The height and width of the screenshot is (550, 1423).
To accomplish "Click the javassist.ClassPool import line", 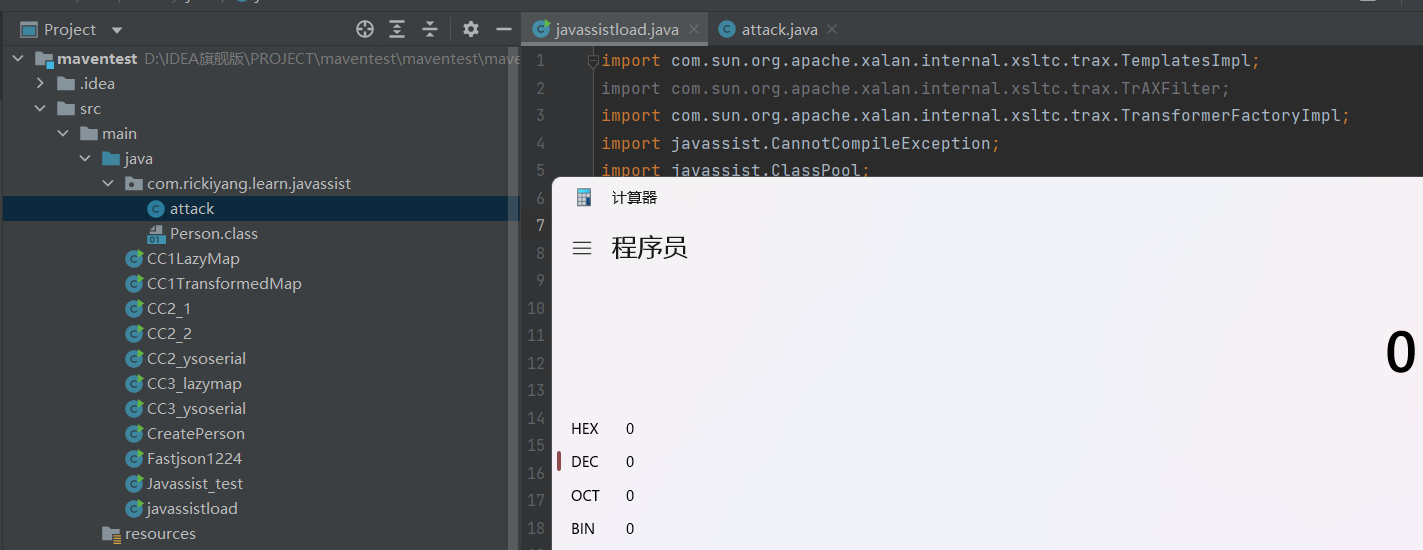I will pyautogui.click(x=735, y=170).
